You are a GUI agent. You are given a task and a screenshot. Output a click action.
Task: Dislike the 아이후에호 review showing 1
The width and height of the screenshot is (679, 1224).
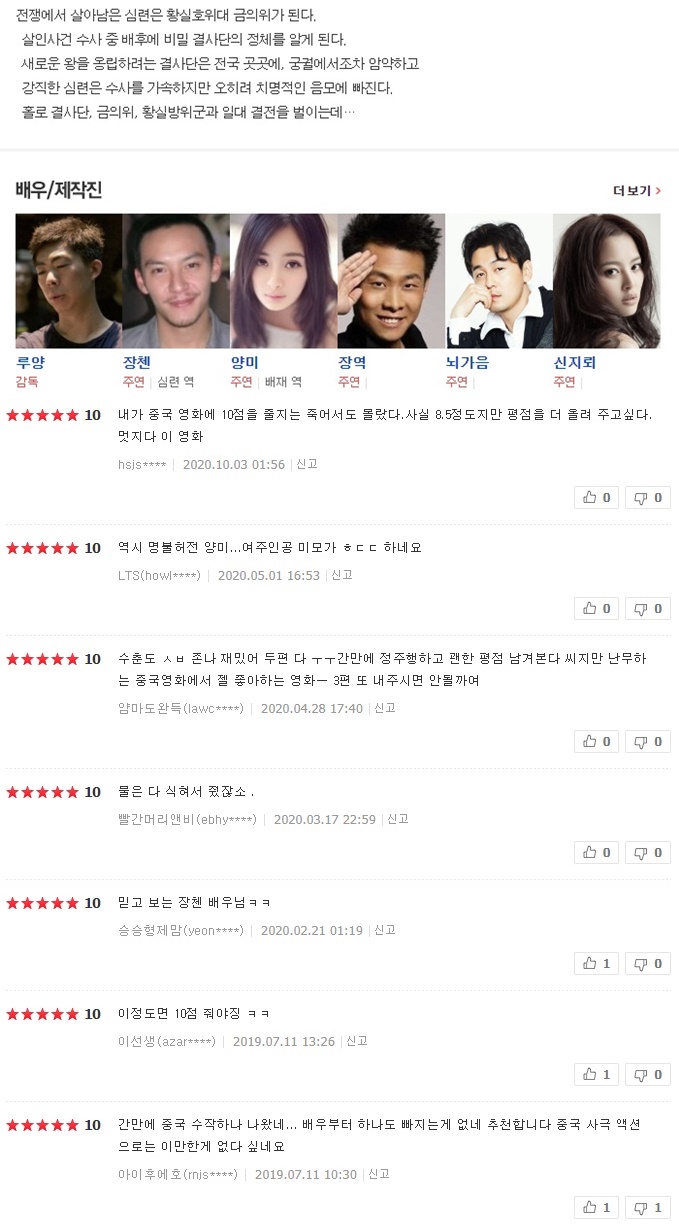[648, 1207]
